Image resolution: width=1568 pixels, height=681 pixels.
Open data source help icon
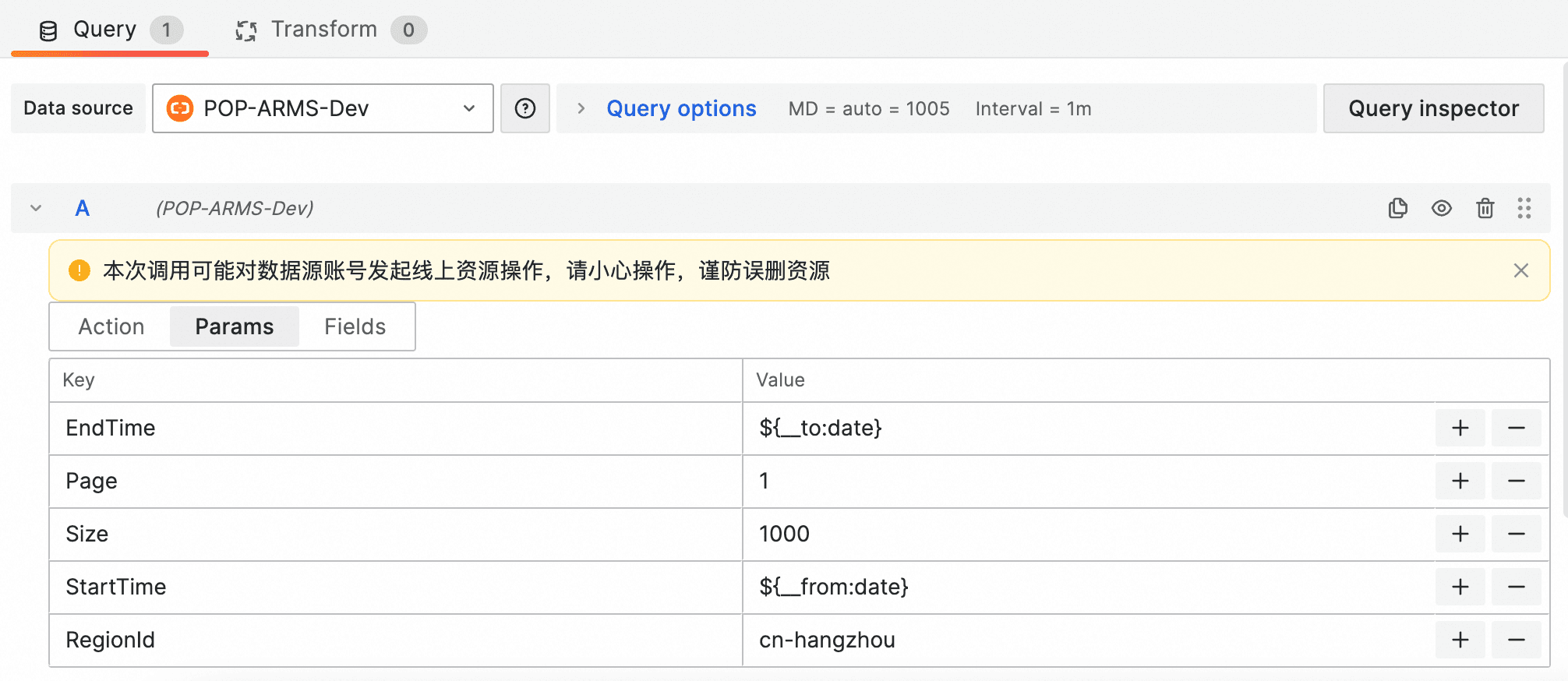coord(525,108)
